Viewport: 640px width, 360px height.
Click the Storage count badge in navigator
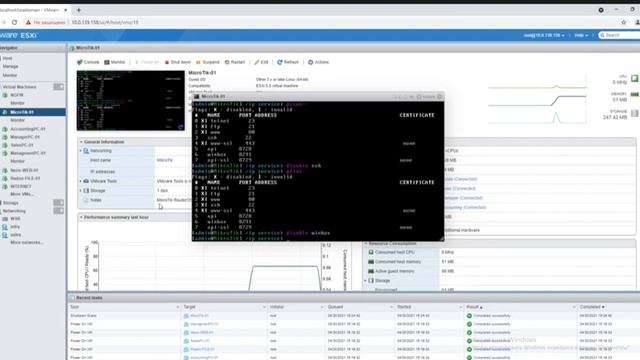tap(58, 202)
